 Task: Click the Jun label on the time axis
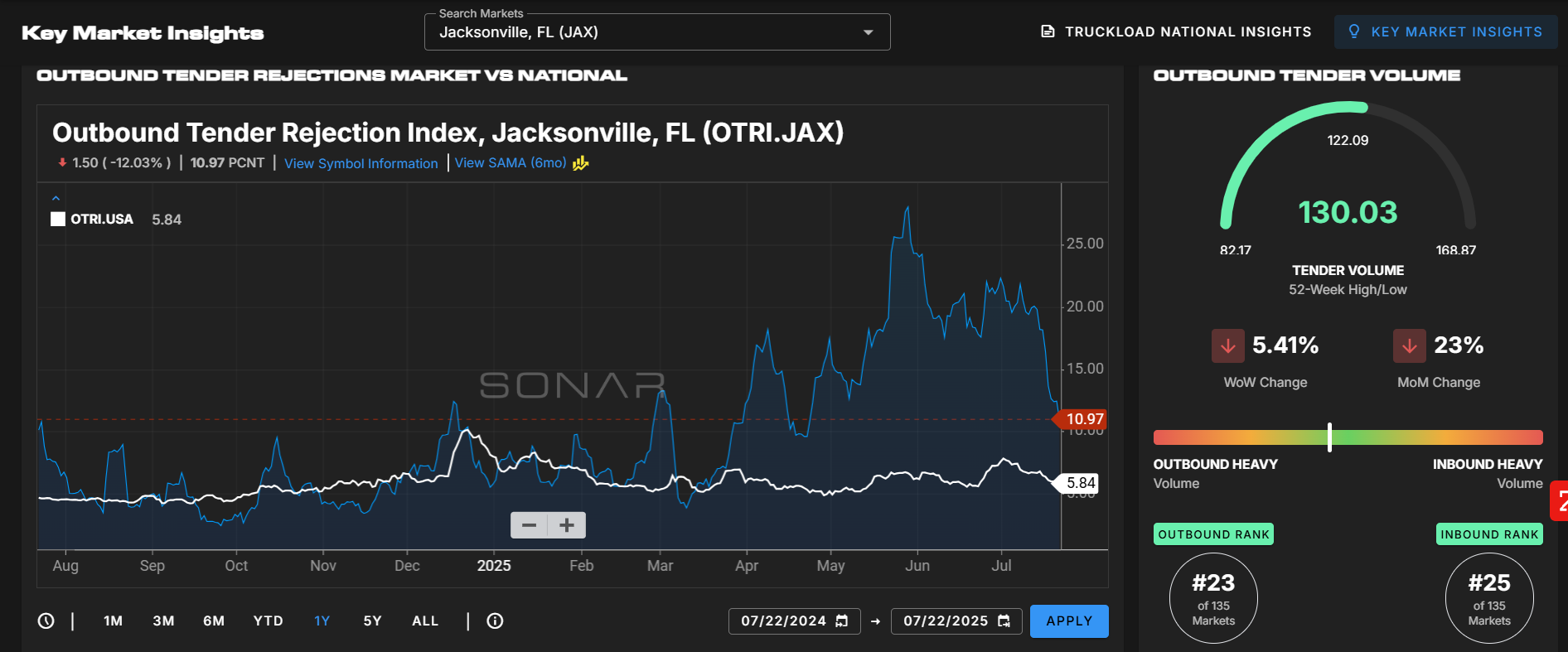tap(917, 566)
